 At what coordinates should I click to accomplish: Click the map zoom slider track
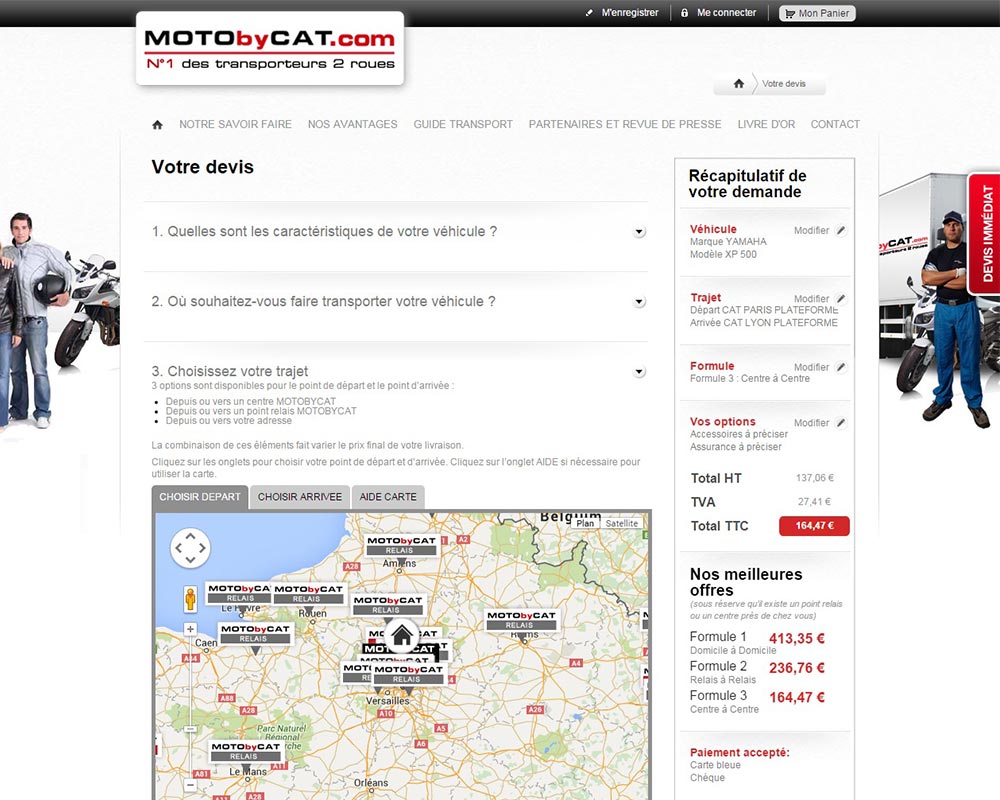click(190, 707)
